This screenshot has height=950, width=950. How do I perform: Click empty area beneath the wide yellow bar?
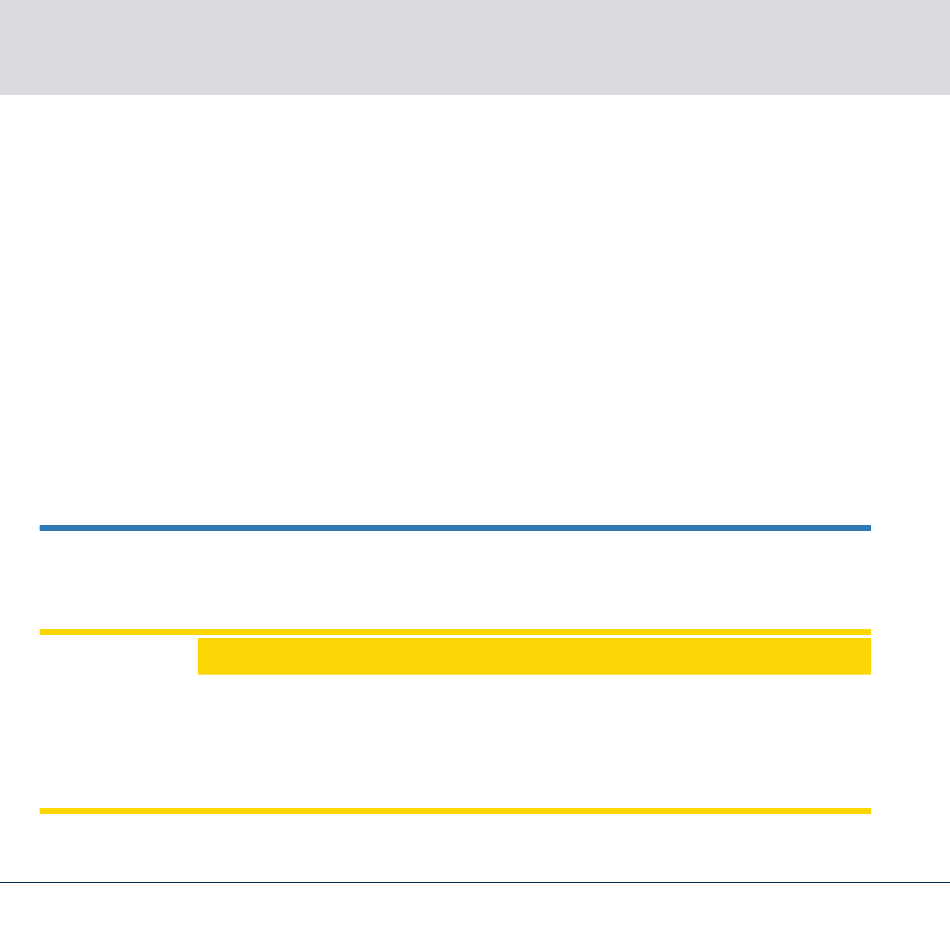[455, 741]
